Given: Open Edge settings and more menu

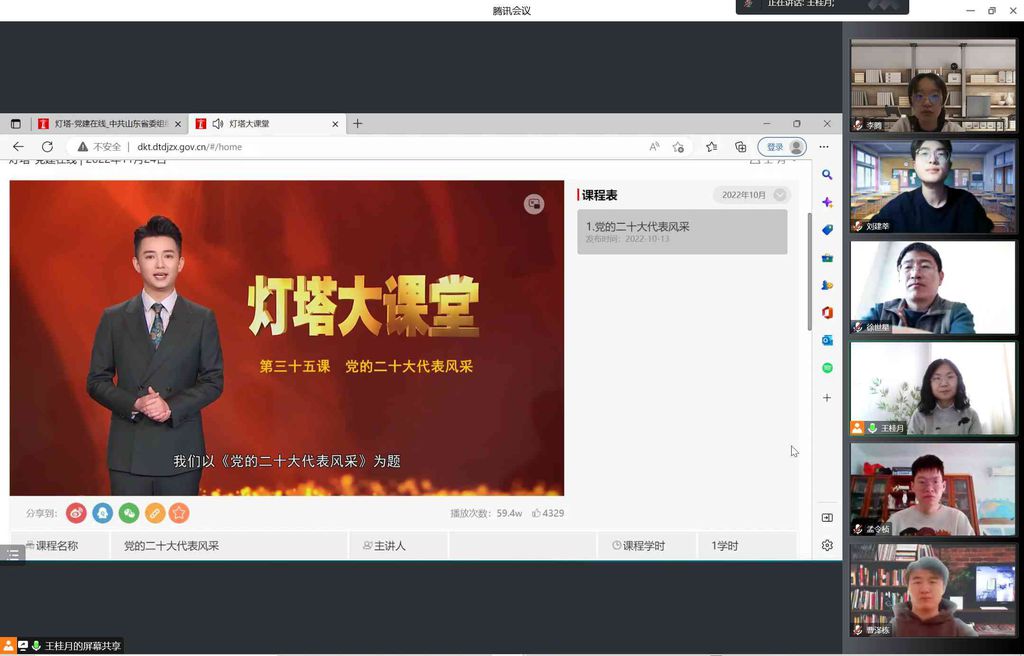Looking at the screenshot, I should [824, 147].
